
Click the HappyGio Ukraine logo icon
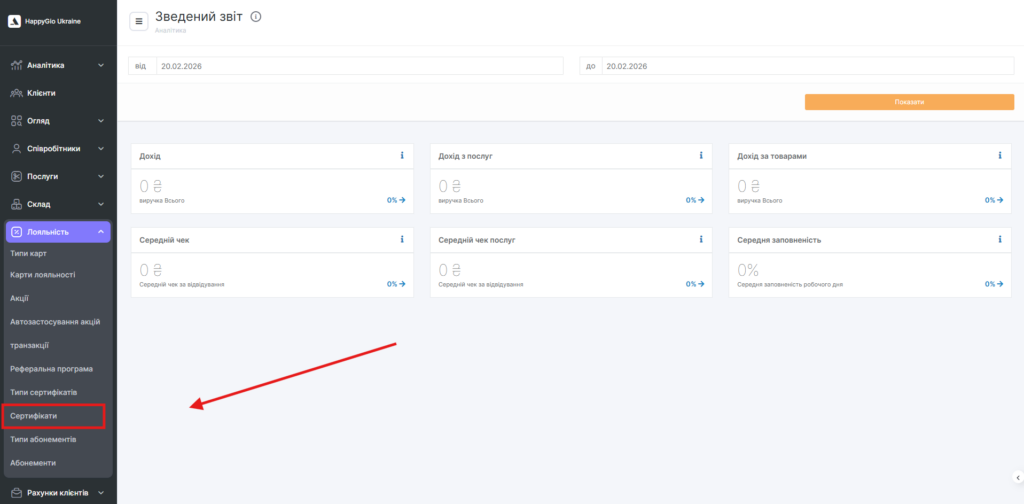[x=14, y=20]
